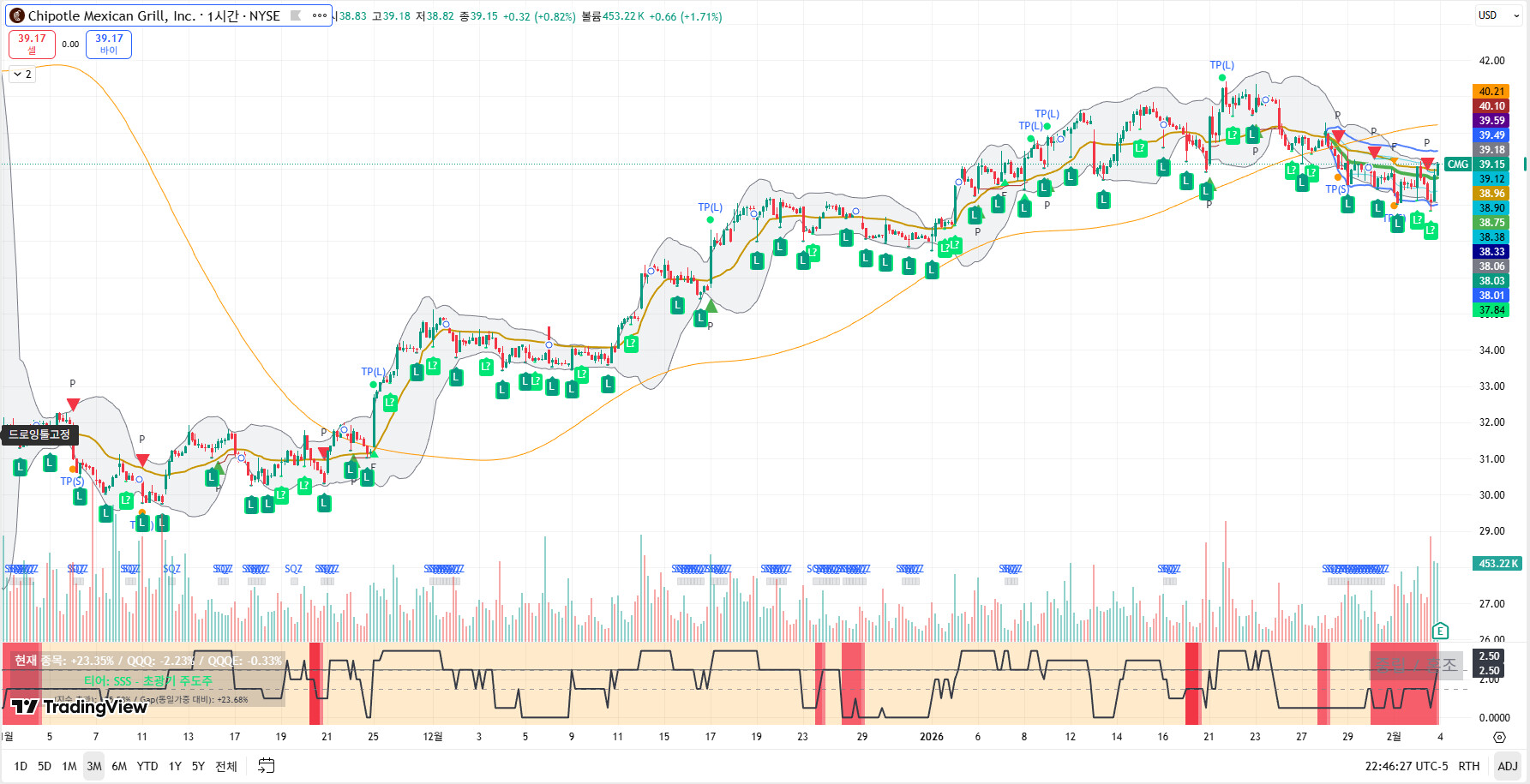The image size is (1530, 784).
Task: Toggle the ADJ adjusted-price button
Action: pyautogui.click(x=1508, y=766)
